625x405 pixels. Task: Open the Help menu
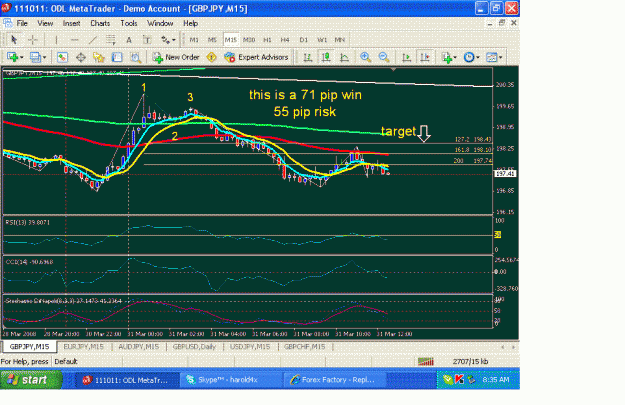pos(191,24)
